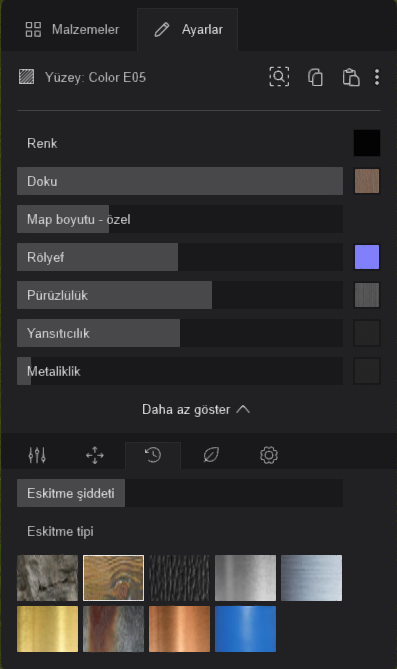The height and width of the screenshot is (669, 397).
Task: Collapse settings with Daha az göster
Action: coord(196,410)
